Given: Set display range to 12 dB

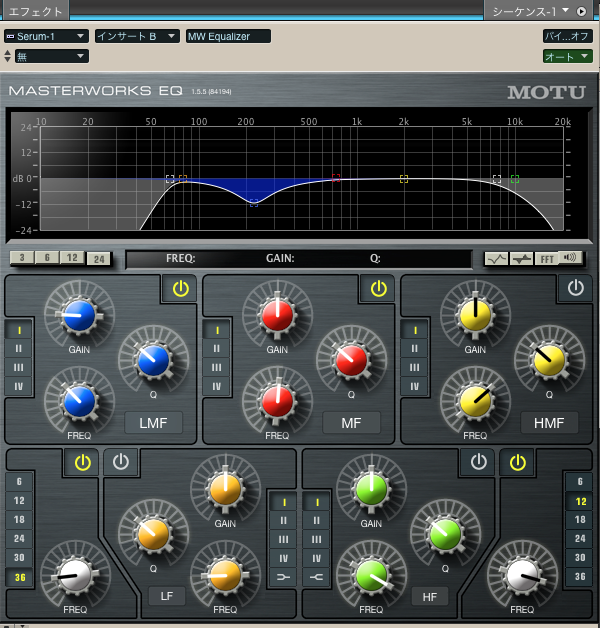Looking at the screenshot, I should pyautogui.click(x=72, y=258).
